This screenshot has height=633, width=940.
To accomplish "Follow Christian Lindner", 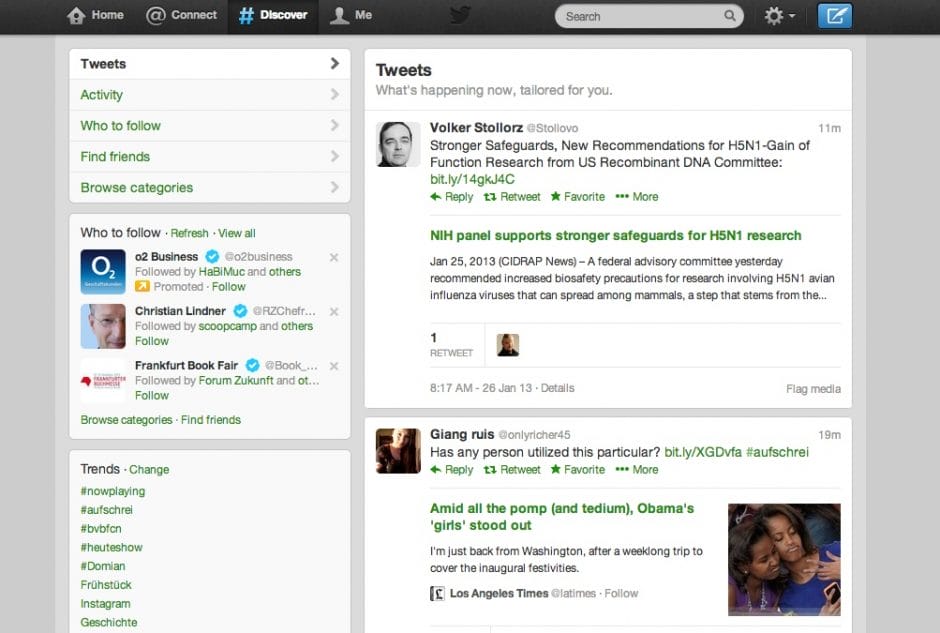I will point(151,340).
